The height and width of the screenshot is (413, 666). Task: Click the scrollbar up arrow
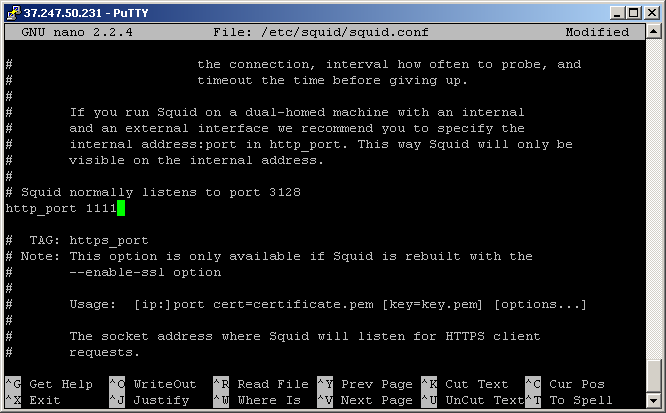click(653, 31)
